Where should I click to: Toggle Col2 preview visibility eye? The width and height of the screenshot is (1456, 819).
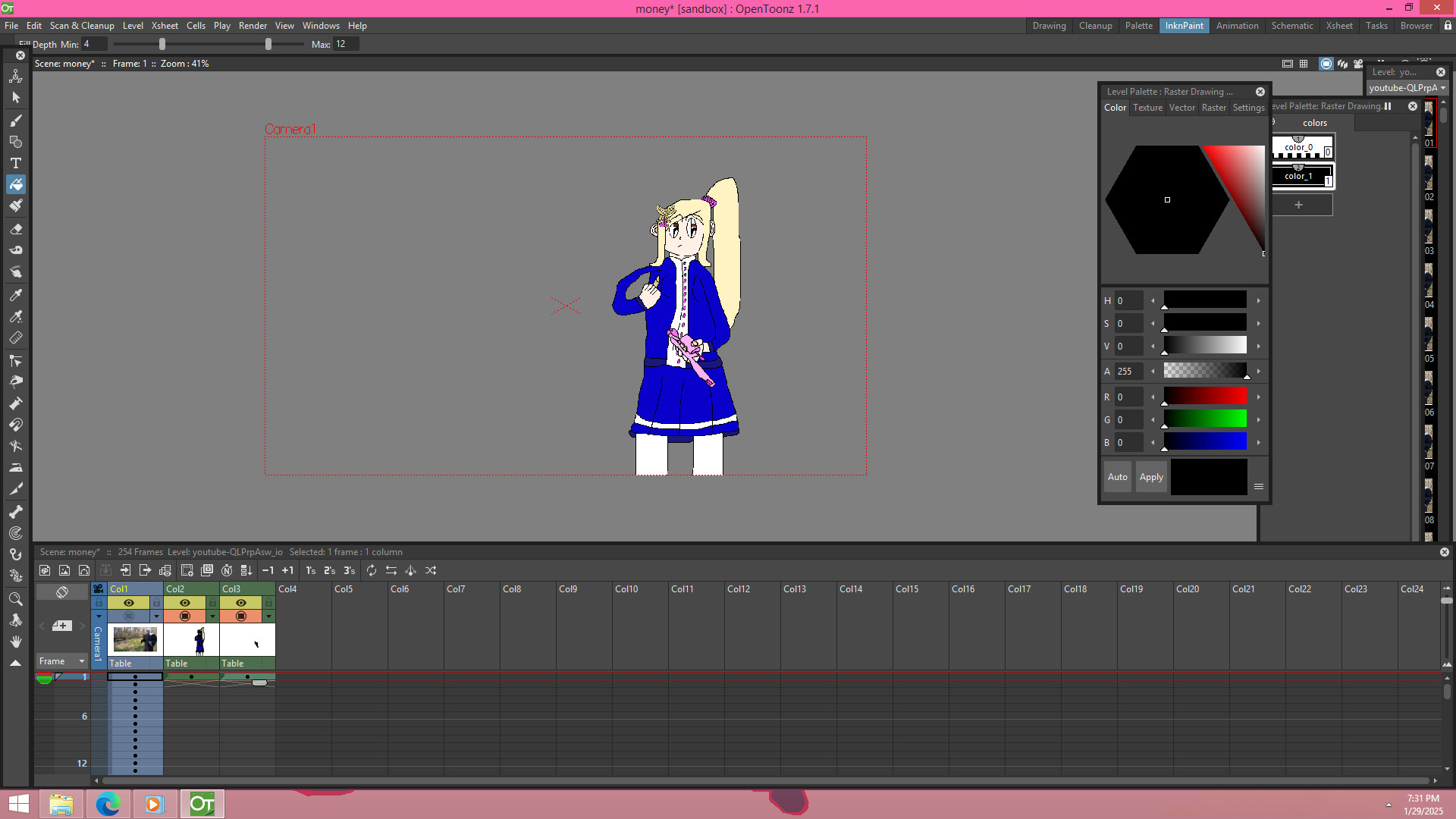[x=185, y=603]
